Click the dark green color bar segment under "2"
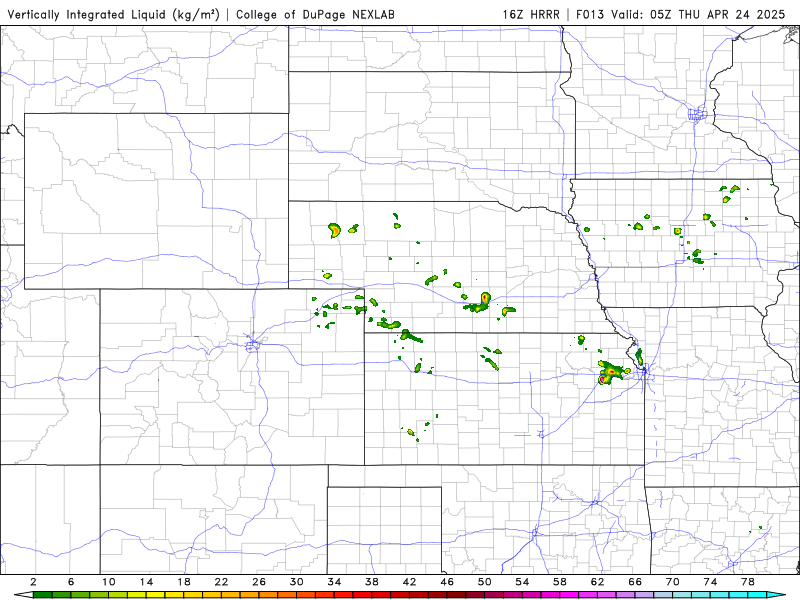Screen dimensions: 800x600 click(43, 595)
